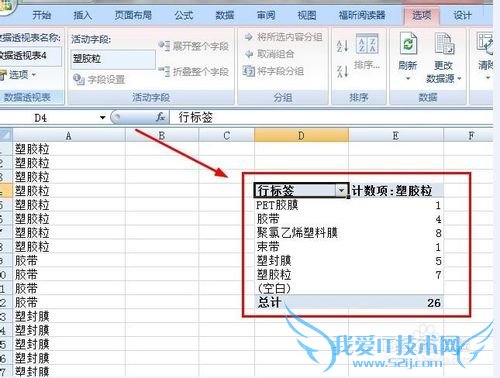
Task: Sort ascending A to Z
Action: 342,46
